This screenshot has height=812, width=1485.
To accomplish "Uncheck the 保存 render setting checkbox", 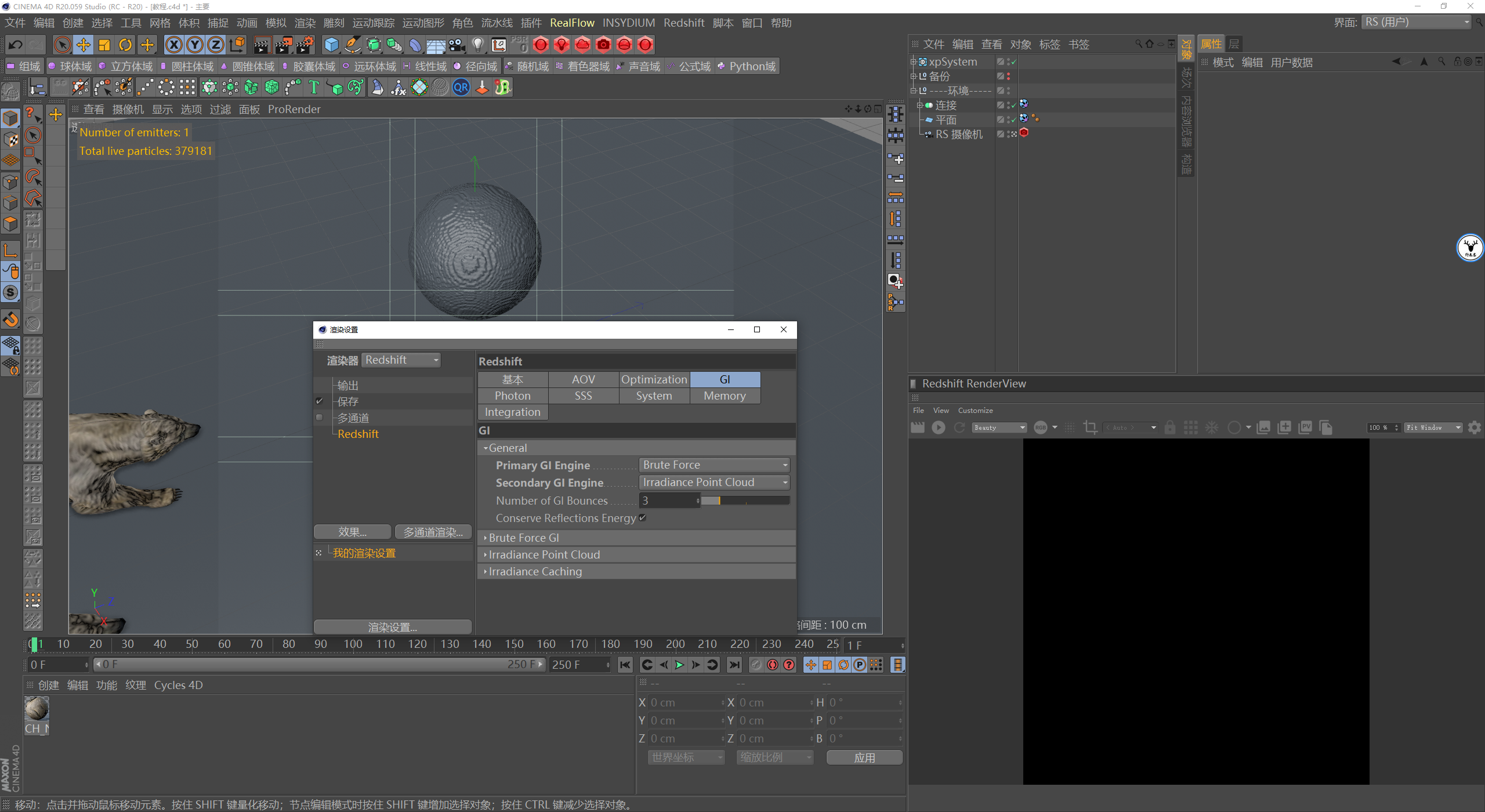I will pos(319,401).
